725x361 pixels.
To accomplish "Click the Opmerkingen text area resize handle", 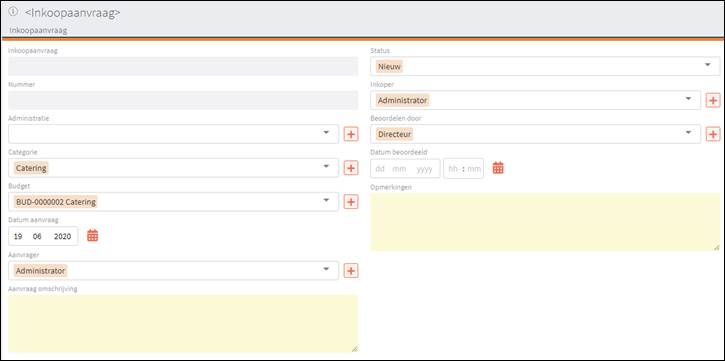I will click(717, 247).
